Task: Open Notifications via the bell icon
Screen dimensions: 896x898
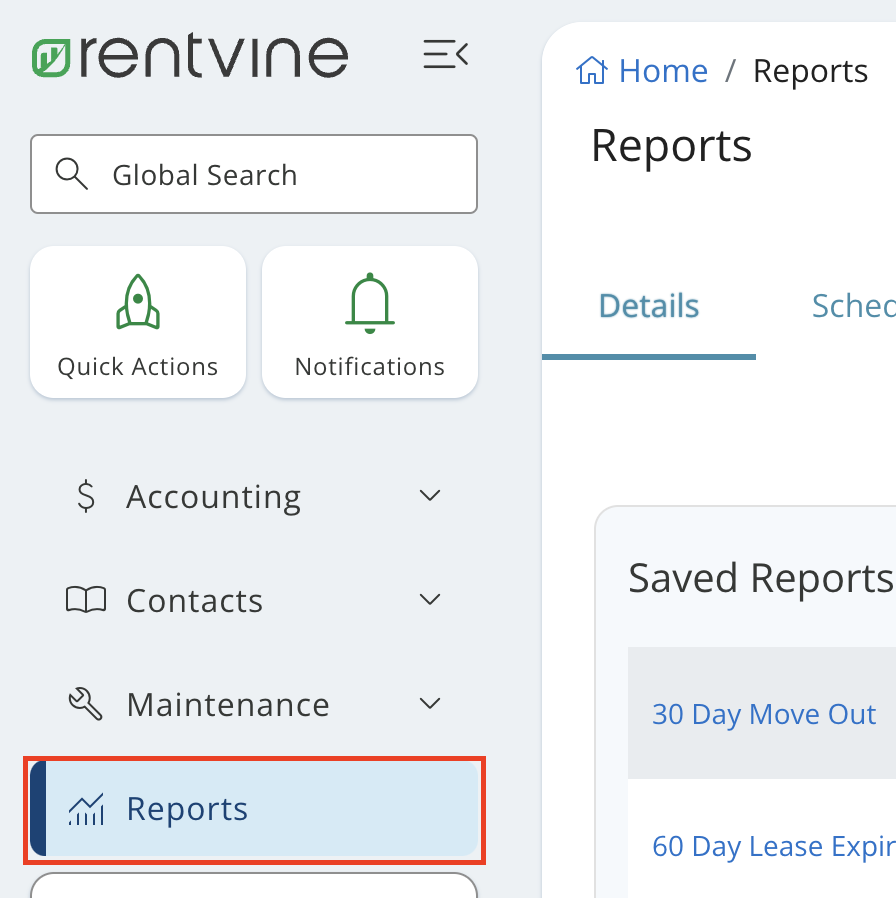Action: pos(369,302)
